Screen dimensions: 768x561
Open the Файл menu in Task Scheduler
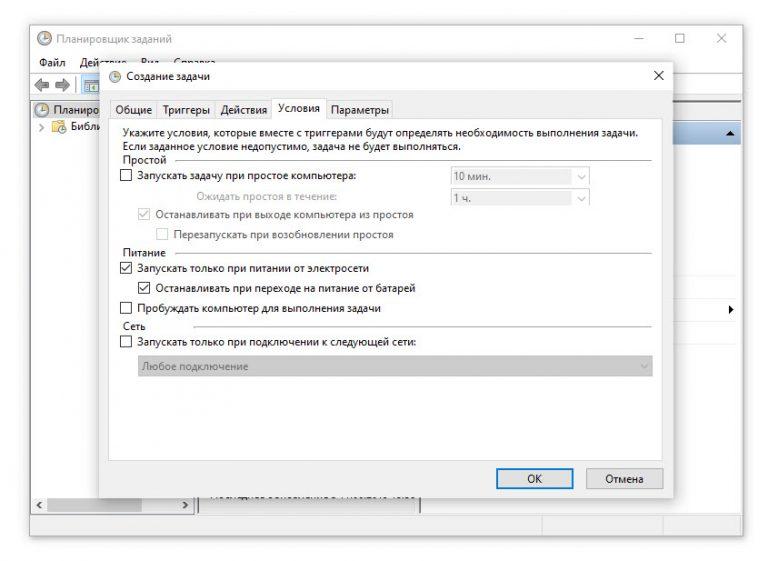52,63
